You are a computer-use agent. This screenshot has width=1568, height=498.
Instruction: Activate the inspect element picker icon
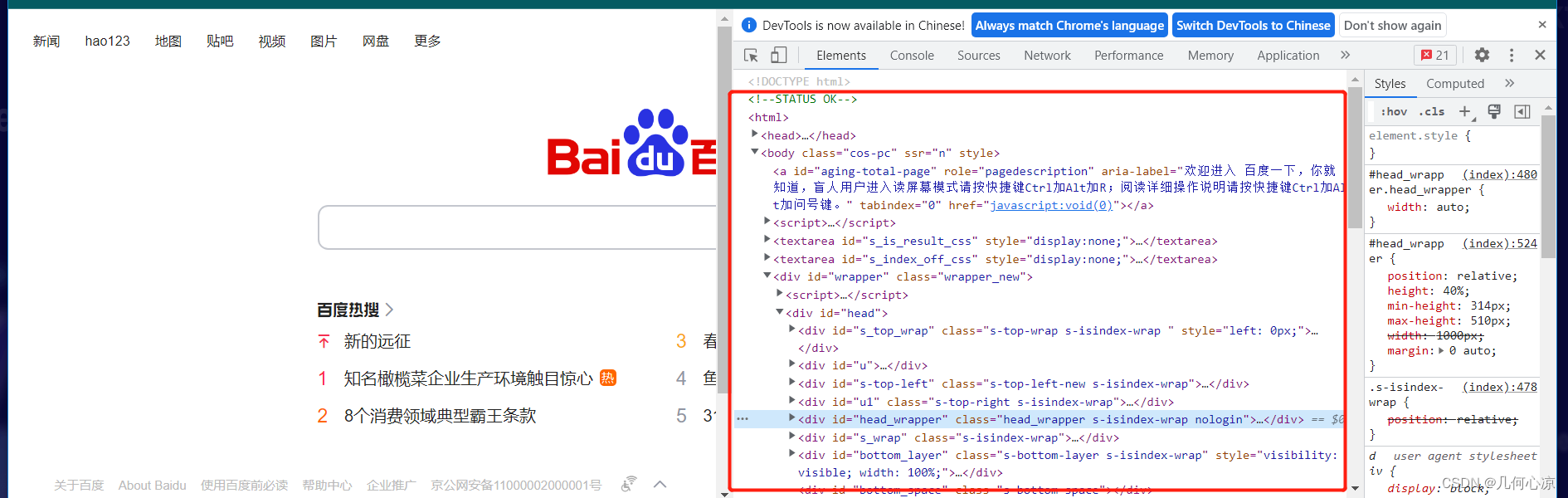click(751, 56)
